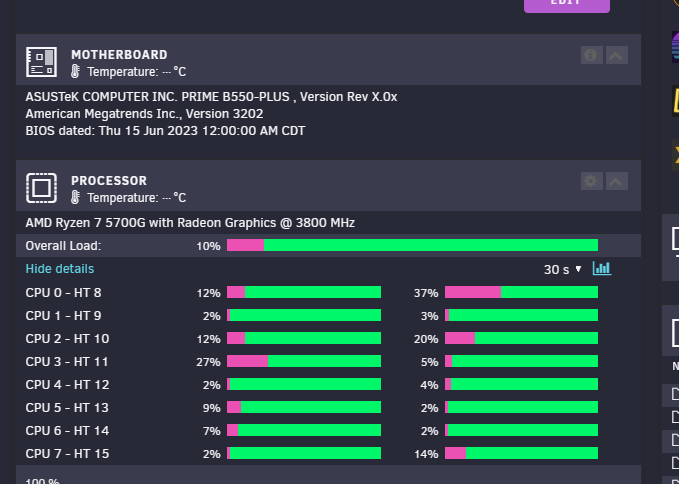Click the Processor chip icon
This screenshot has width=679, height=484.
coord(42,188)
